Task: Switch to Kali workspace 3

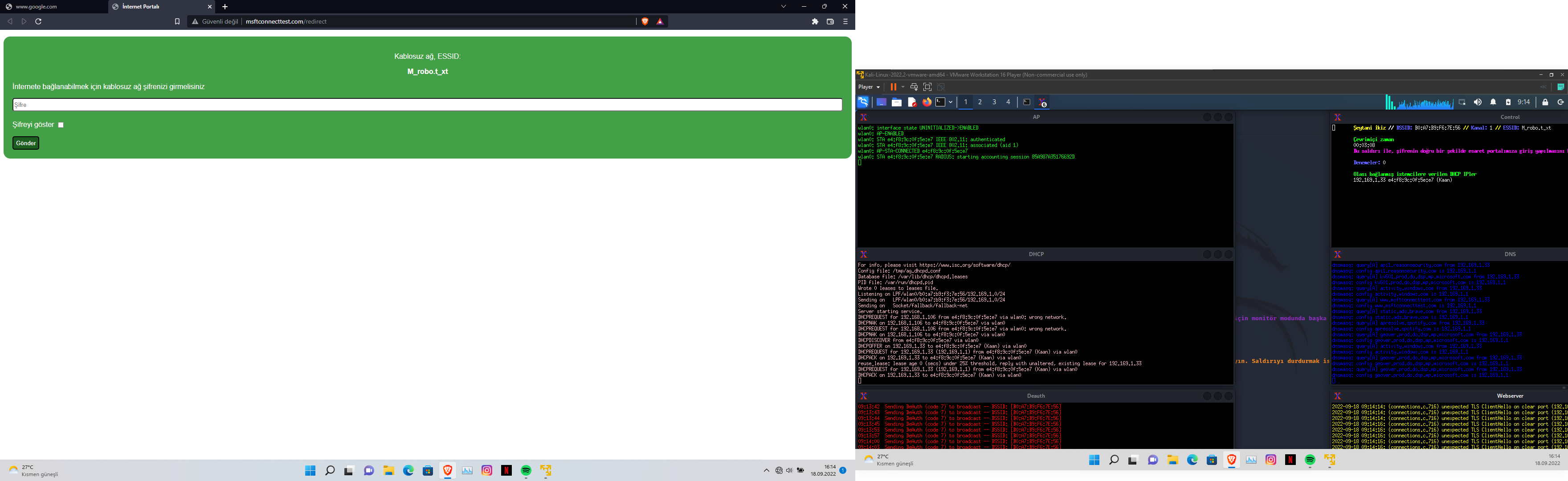Action: [995, 102]
